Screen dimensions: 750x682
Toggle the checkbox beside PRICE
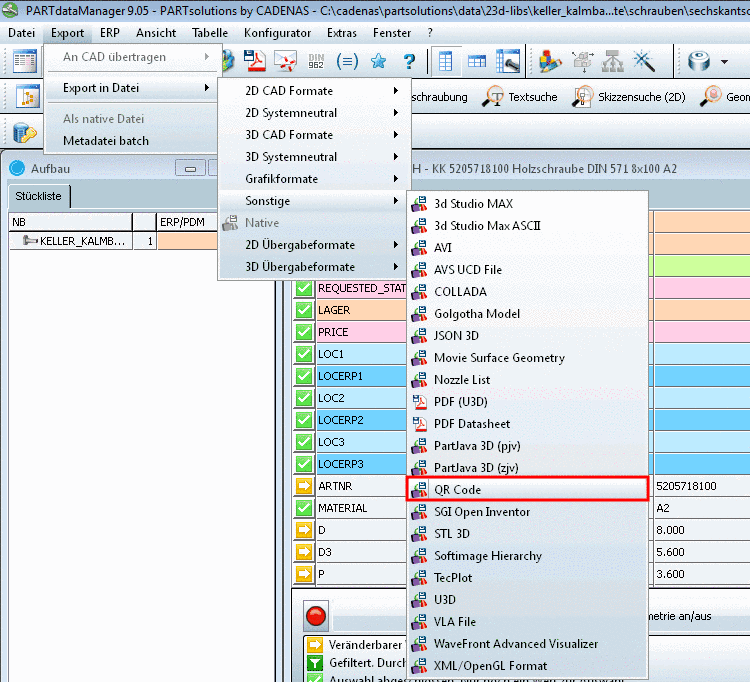pyautogui.click(x=304, y=332)
